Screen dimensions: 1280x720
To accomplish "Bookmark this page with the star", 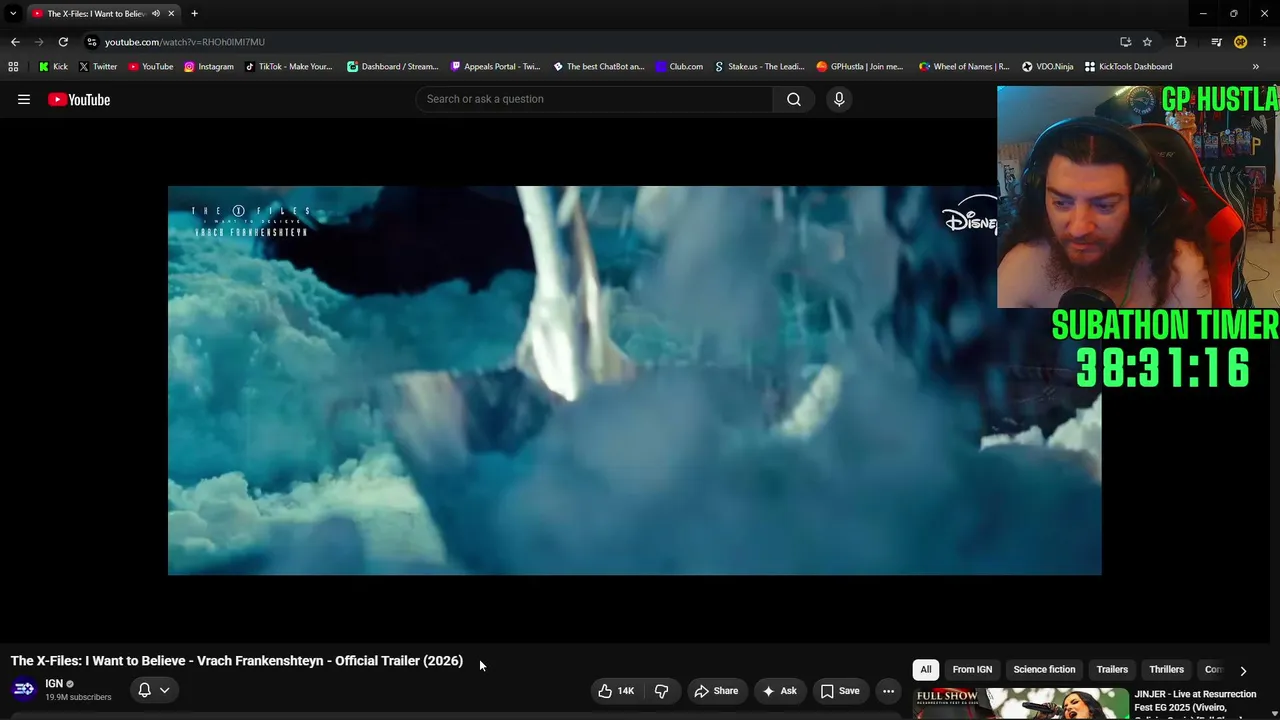I will (x=1147, y=42).
